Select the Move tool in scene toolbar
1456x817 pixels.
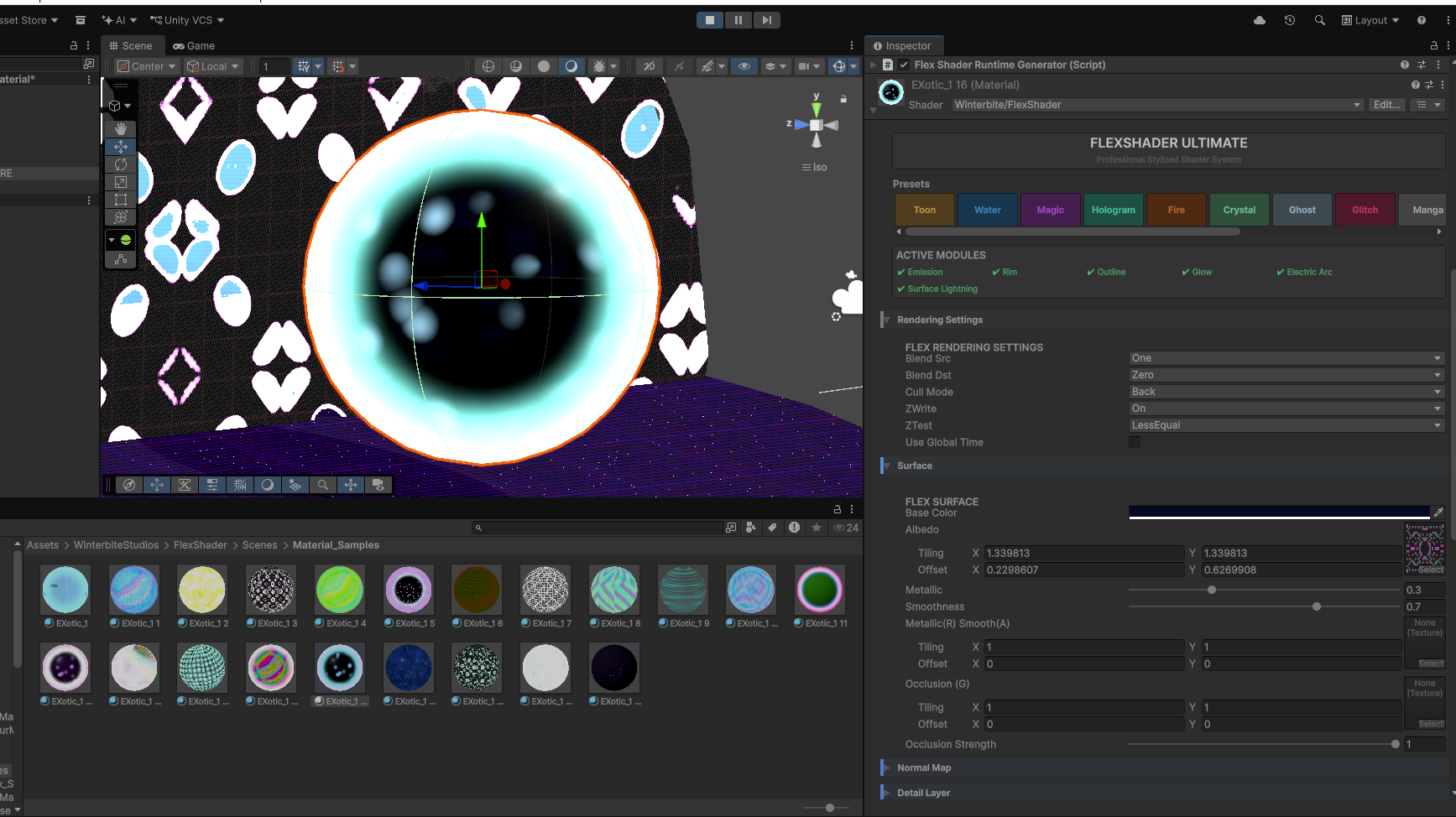[121, 147]
